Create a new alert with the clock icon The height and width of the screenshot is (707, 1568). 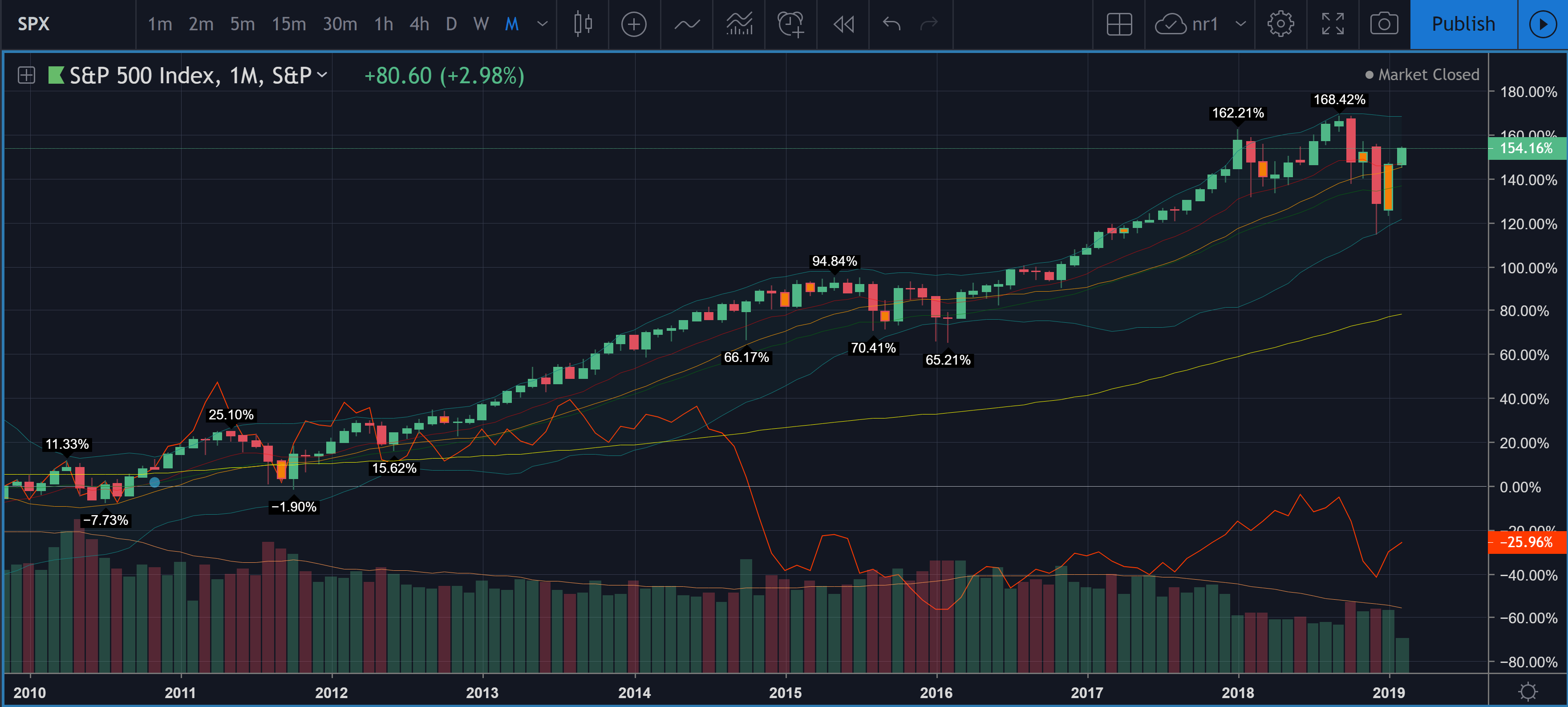pyautogui.click(x=791, y=24)
